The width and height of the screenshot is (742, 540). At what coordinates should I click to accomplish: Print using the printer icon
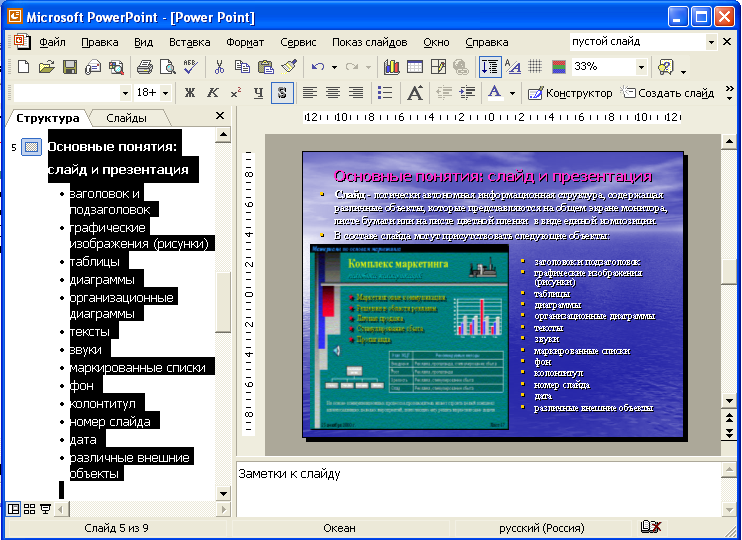pyautogui.click(x=144, y=67)
